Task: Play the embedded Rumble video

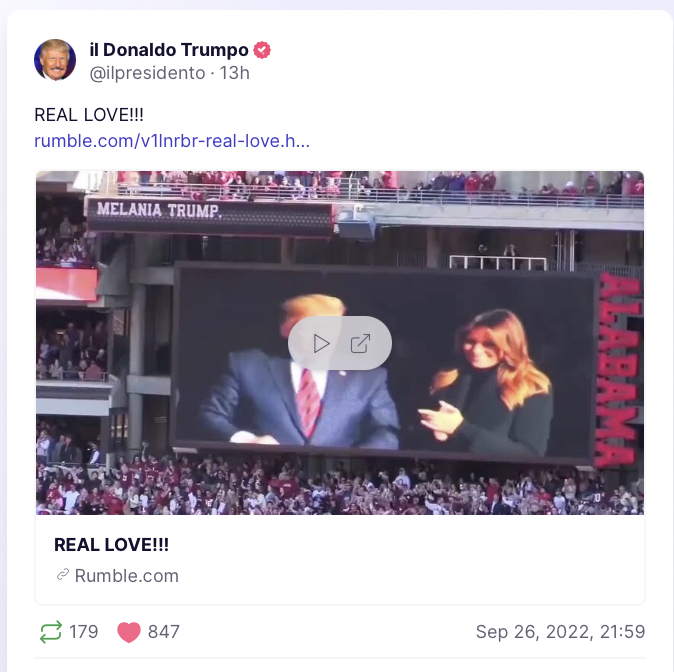Action: pyautogui.click(x=321, y=343)
